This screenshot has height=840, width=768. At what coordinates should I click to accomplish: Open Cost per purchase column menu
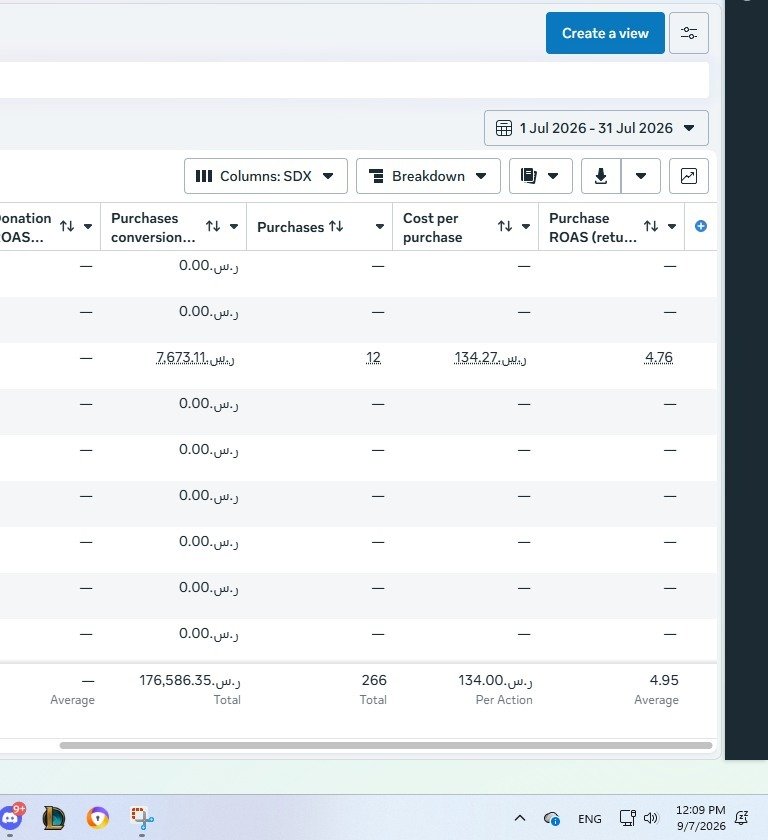[x=526, y=227]
